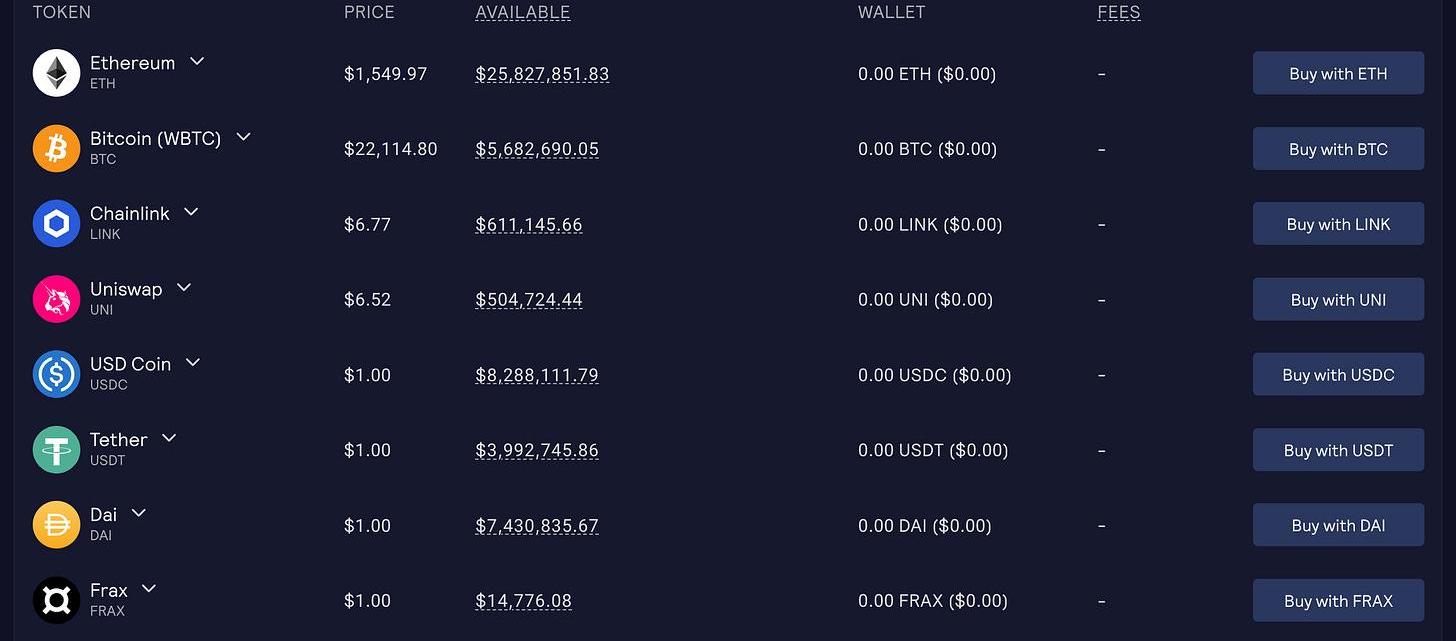The image size is (1456, 641).
Task: Open the $25,827,851.83 available amount link
Action: click(x=542, y=74)
